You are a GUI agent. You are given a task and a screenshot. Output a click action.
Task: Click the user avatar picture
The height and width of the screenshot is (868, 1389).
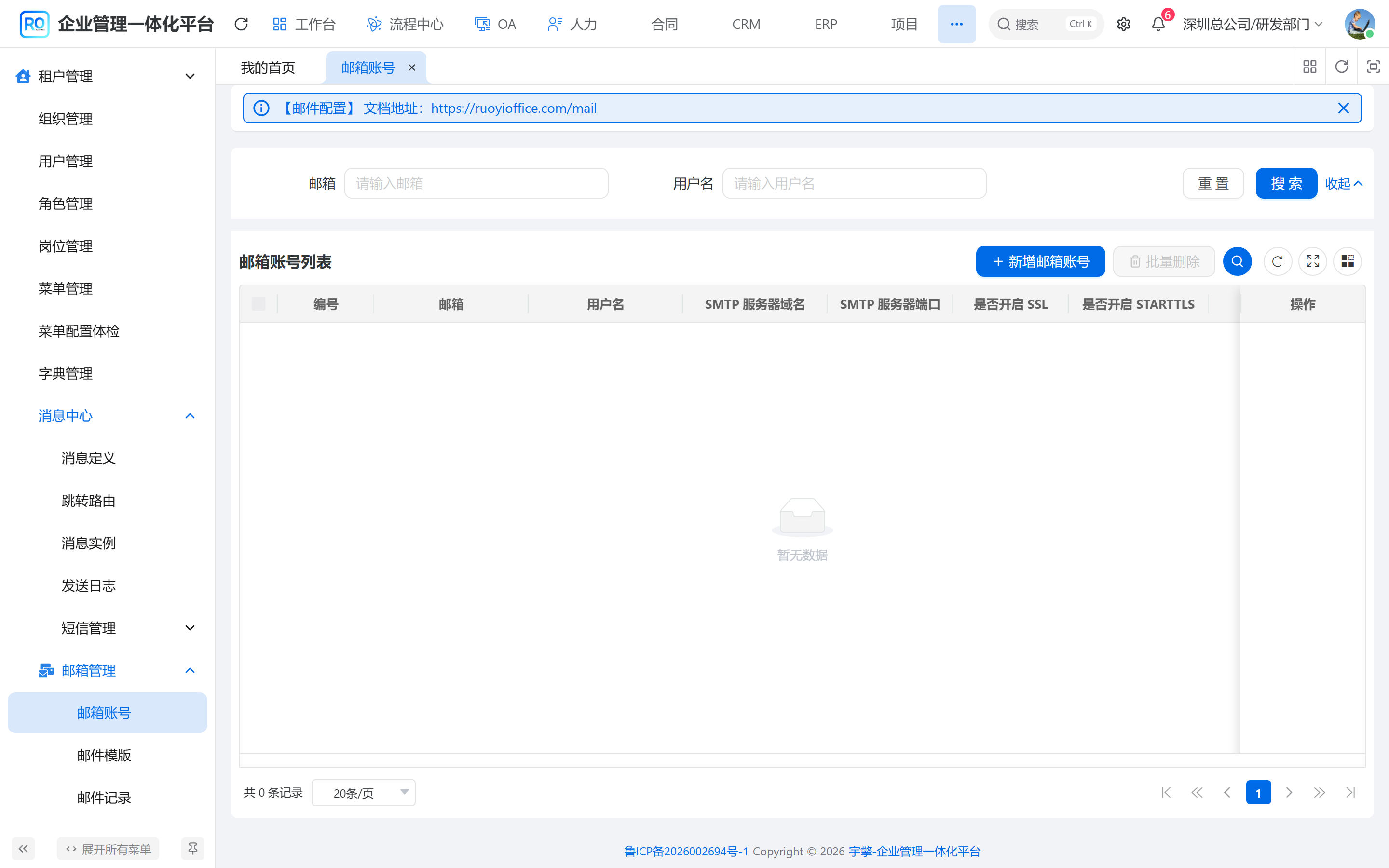point(1359,24)
